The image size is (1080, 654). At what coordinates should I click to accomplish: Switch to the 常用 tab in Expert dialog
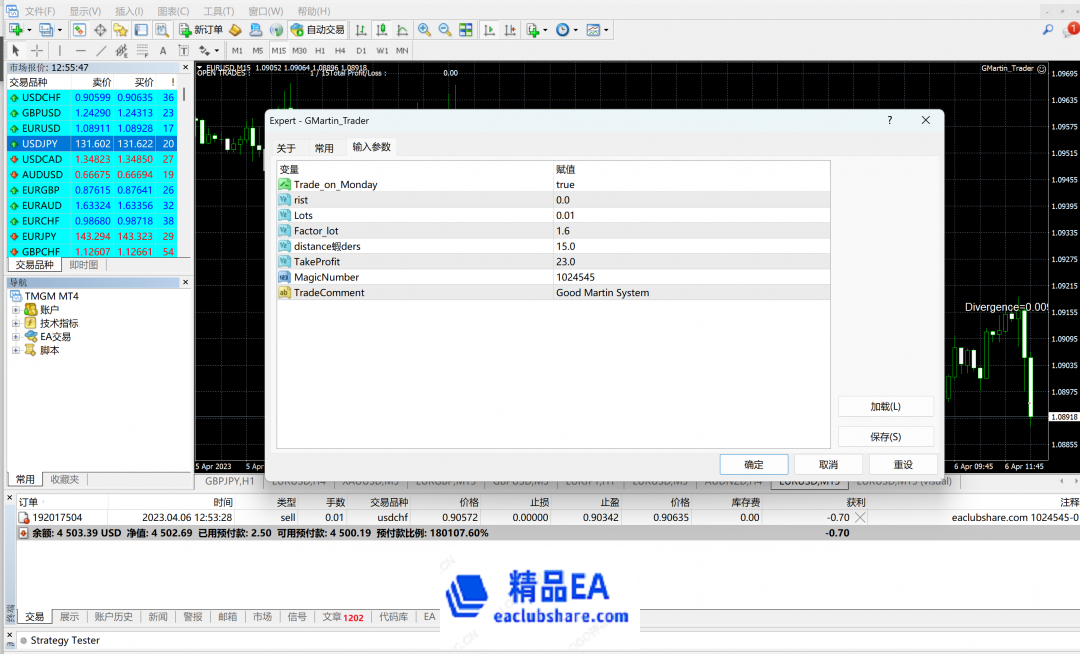(x=324, y=147)
